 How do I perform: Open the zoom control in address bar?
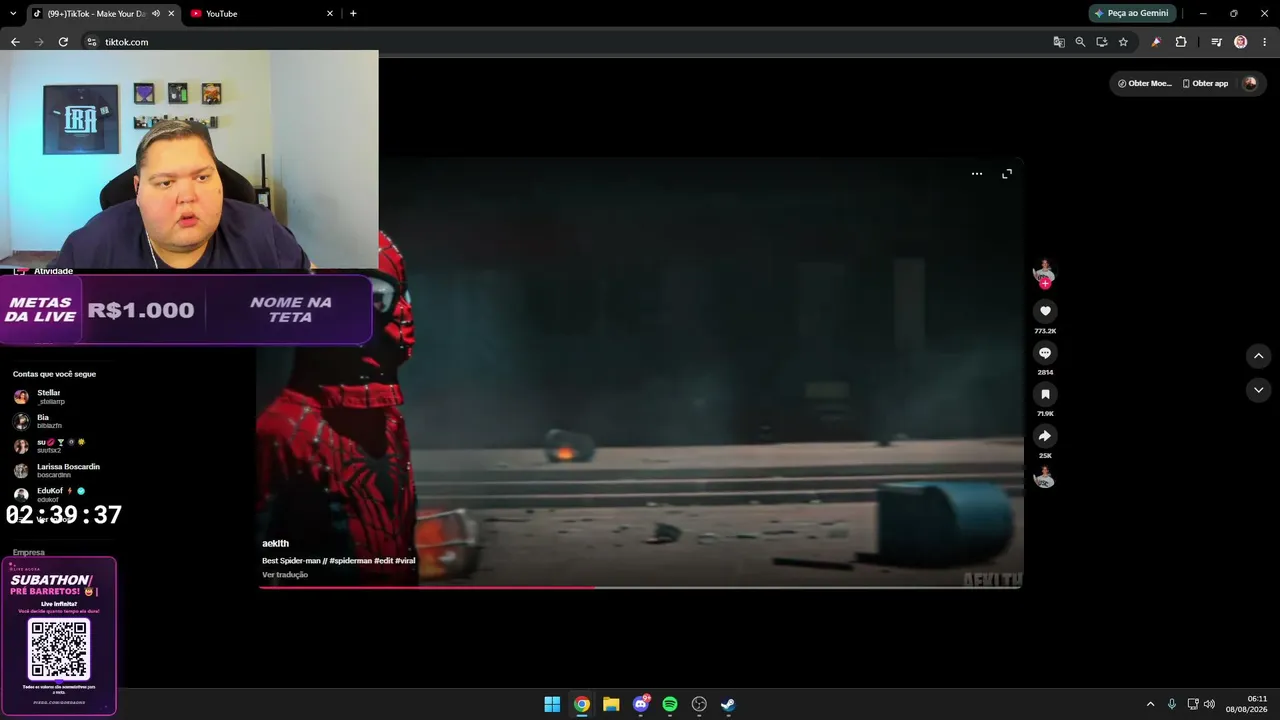click(x=1080, y=42)
